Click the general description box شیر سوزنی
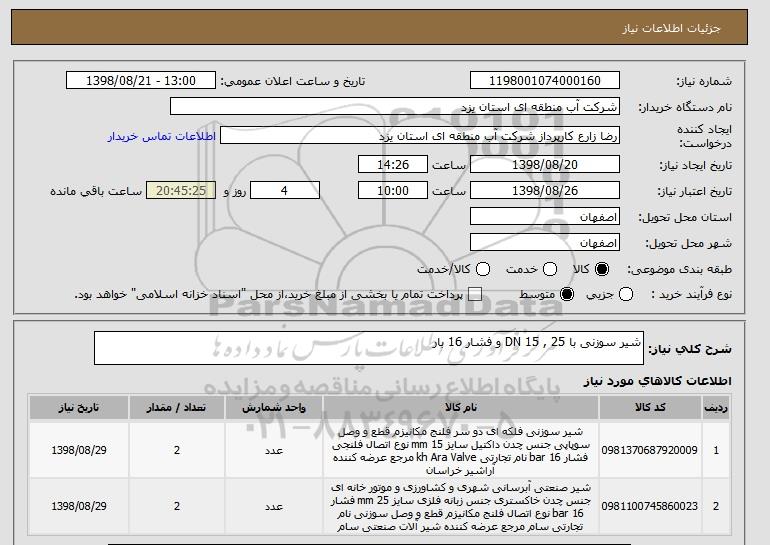This screenshot has width=770, height=545. pyautogui.click(x=369, y=348)
